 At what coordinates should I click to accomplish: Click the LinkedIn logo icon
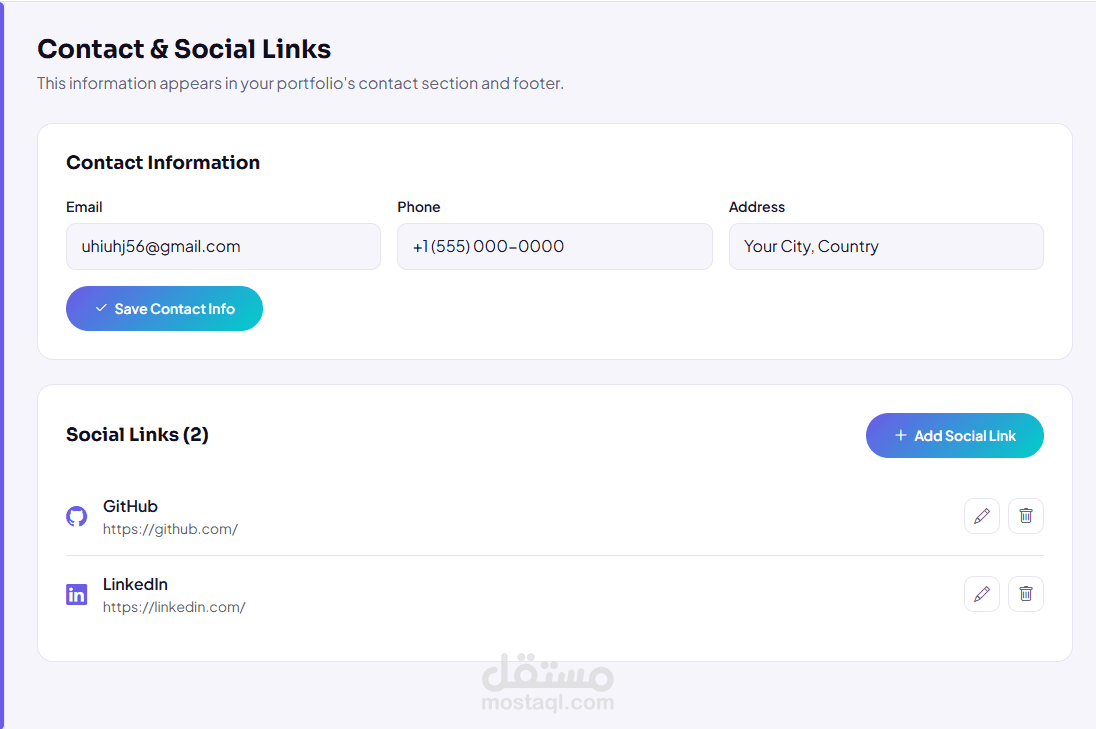pos(77,595)
